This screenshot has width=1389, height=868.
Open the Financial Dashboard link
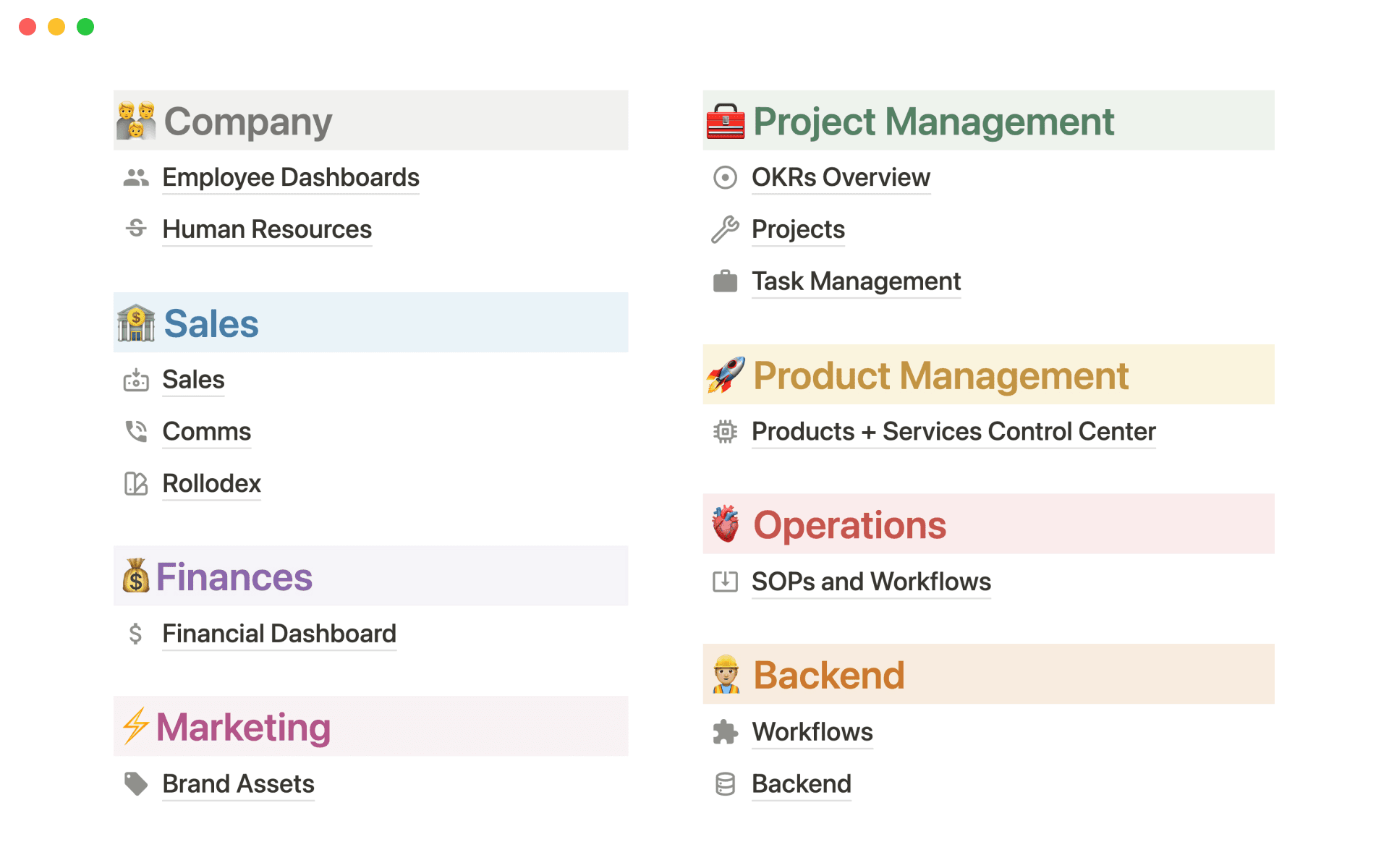click(x=279, y=634)
